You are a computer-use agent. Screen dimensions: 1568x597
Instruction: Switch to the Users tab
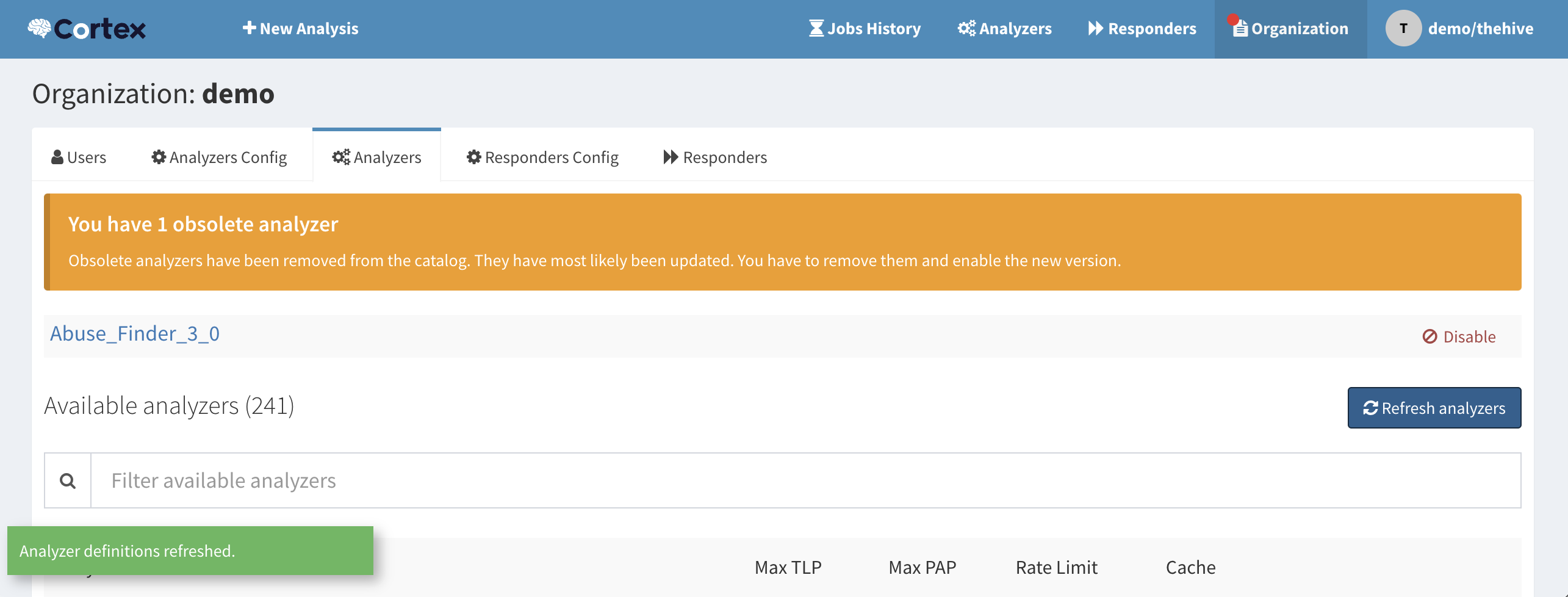click(x=79, y=157)
